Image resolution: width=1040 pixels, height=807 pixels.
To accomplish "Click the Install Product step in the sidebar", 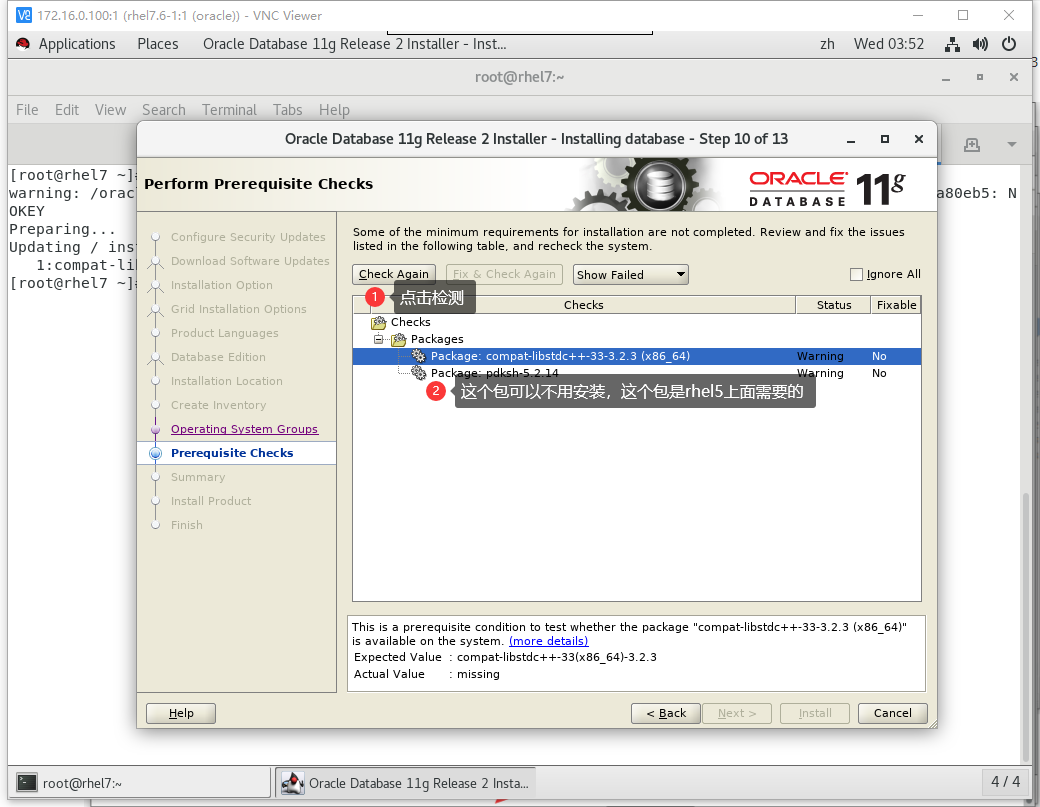I will tap(211, 501).
